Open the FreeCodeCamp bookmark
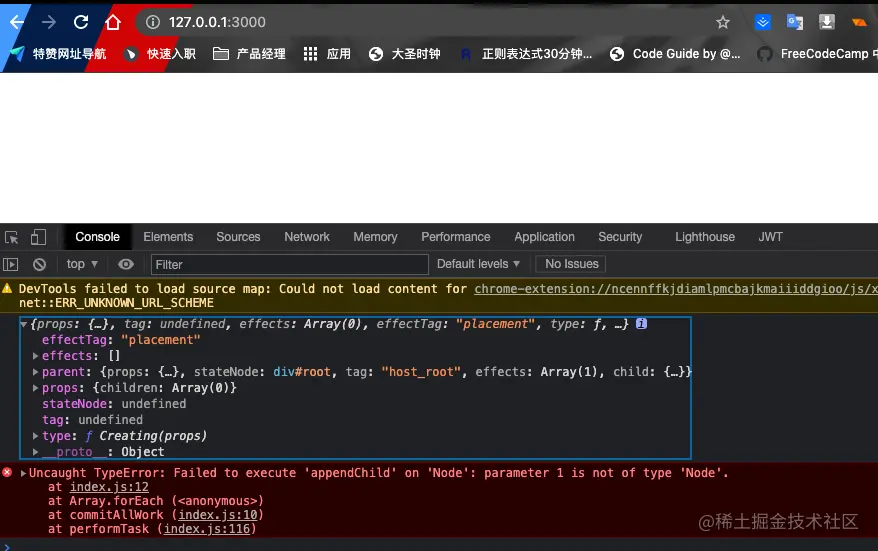The image size is (878, 551). coord(817,54)
